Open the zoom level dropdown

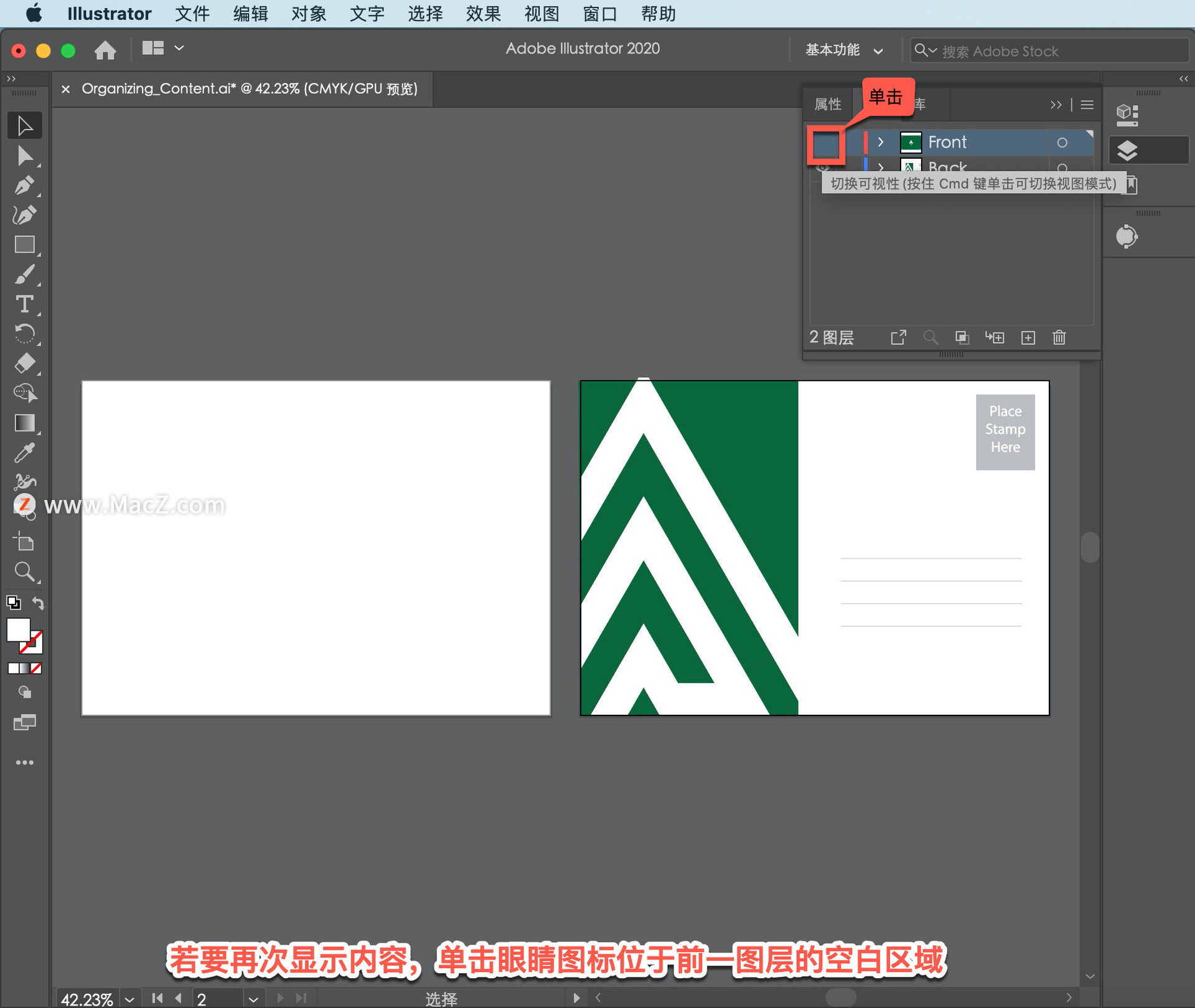pyautogui.click(x=129, y=999)
